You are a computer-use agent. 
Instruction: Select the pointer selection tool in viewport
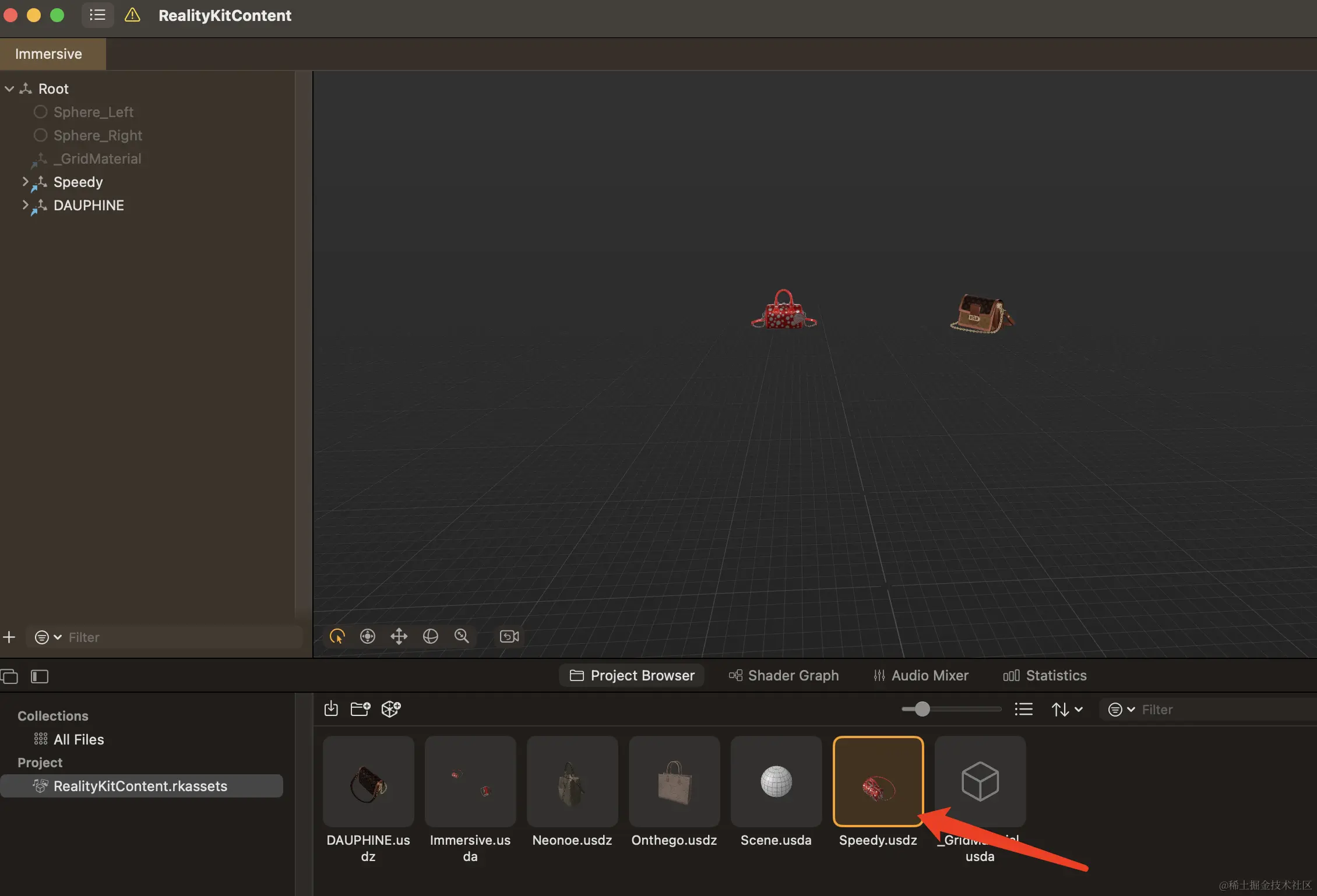pos(337,636)
